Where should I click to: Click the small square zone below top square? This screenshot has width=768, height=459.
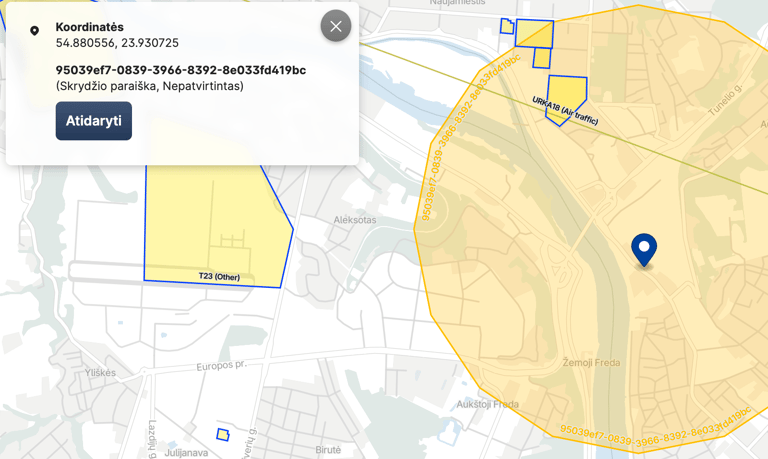tap(542, 58)
